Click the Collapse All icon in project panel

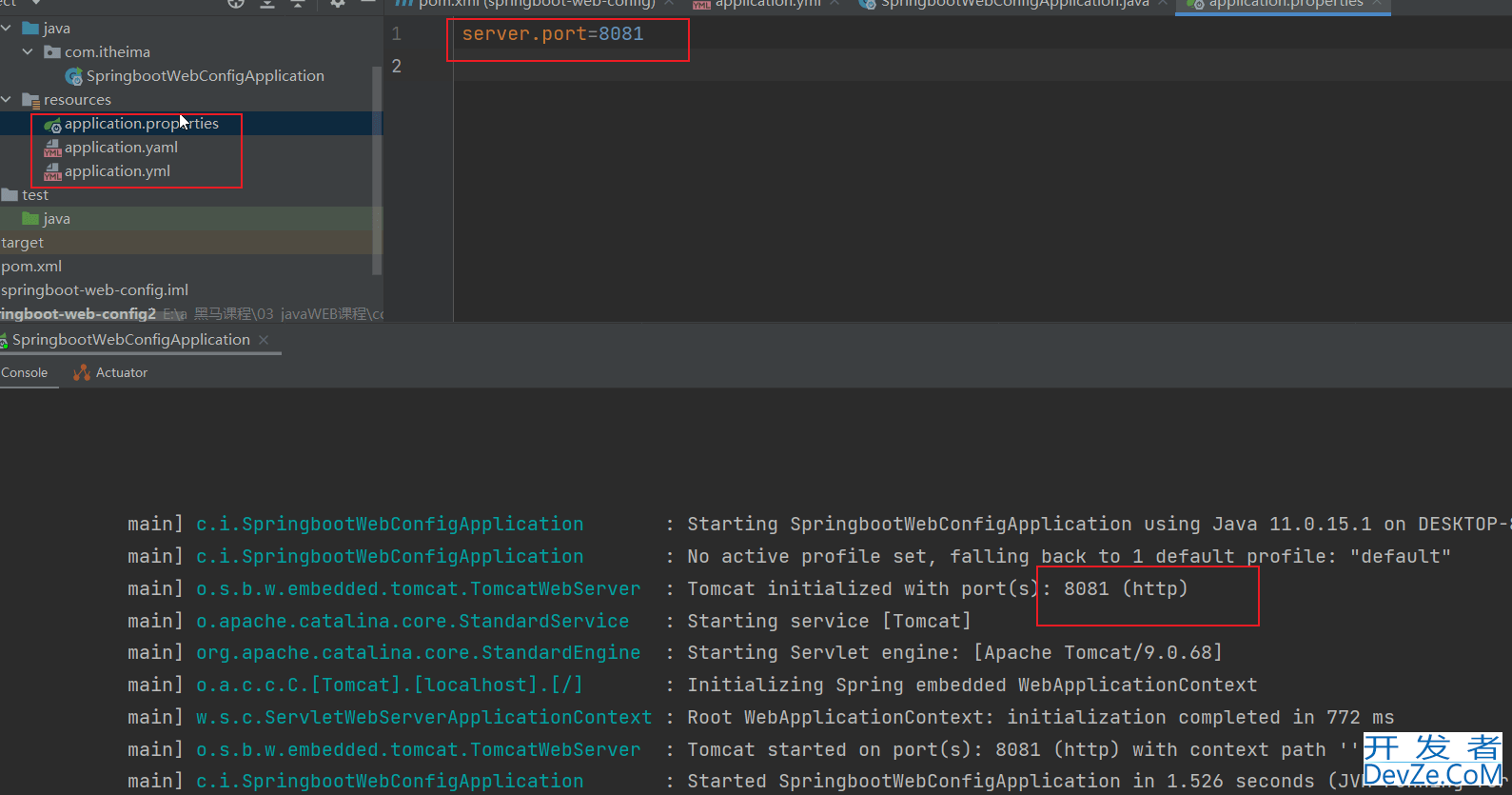pyautogui.click(x=298, y=4)
